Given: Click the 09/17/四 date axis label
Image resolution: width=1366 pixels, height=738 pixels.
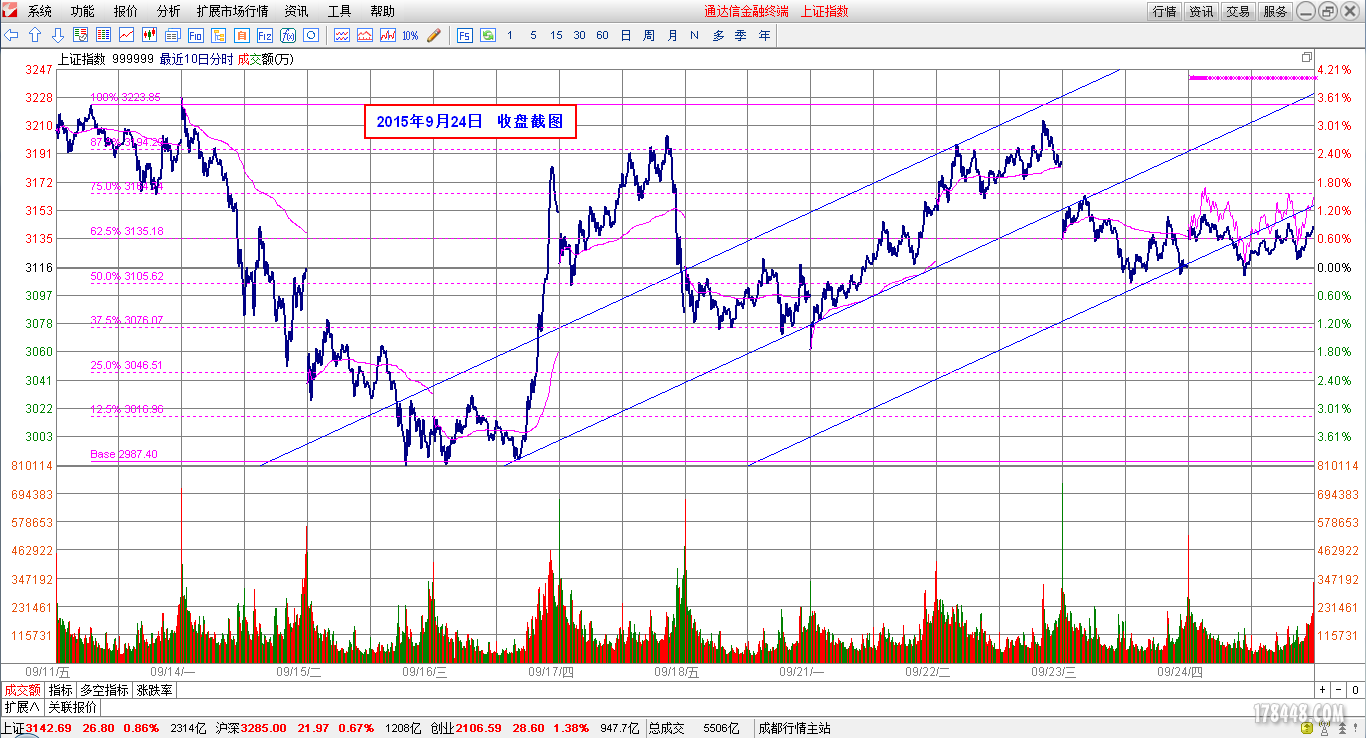Looking at the screenshot, I should click(551, 672).
